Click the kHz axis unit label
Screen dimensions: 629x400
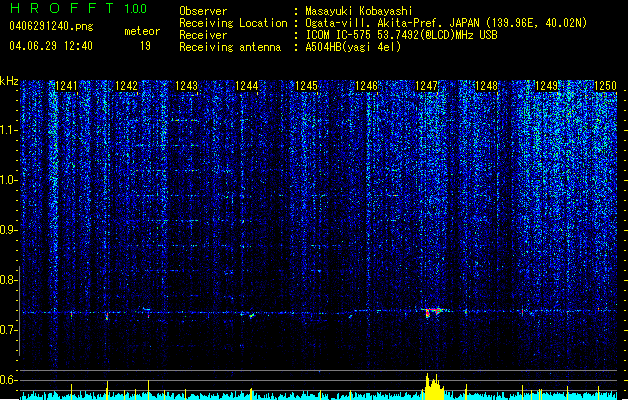click(9, 81)
